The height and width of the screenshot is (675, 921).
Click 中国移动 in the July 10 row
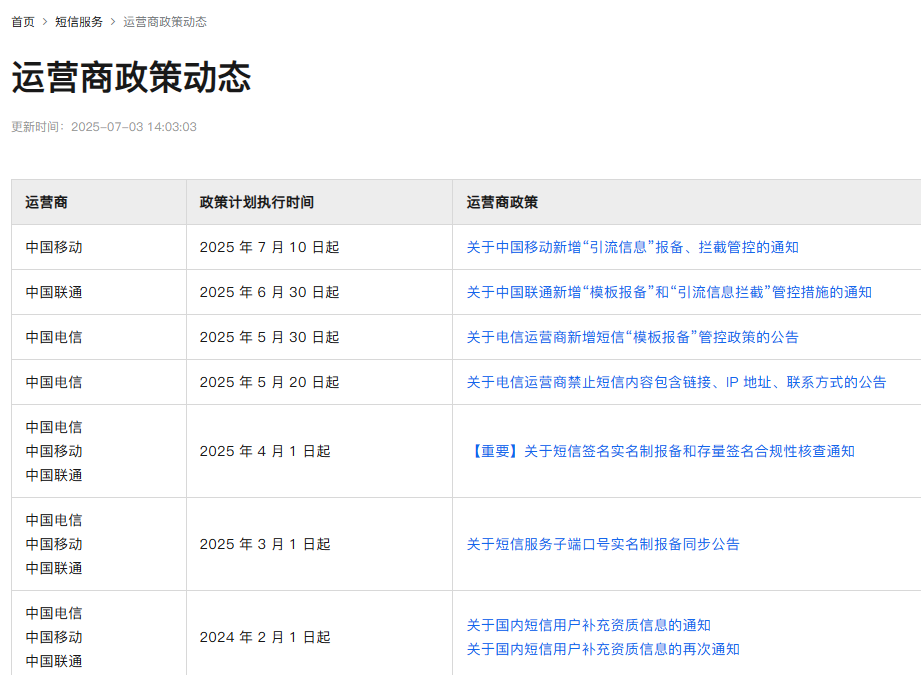point(54,247)
